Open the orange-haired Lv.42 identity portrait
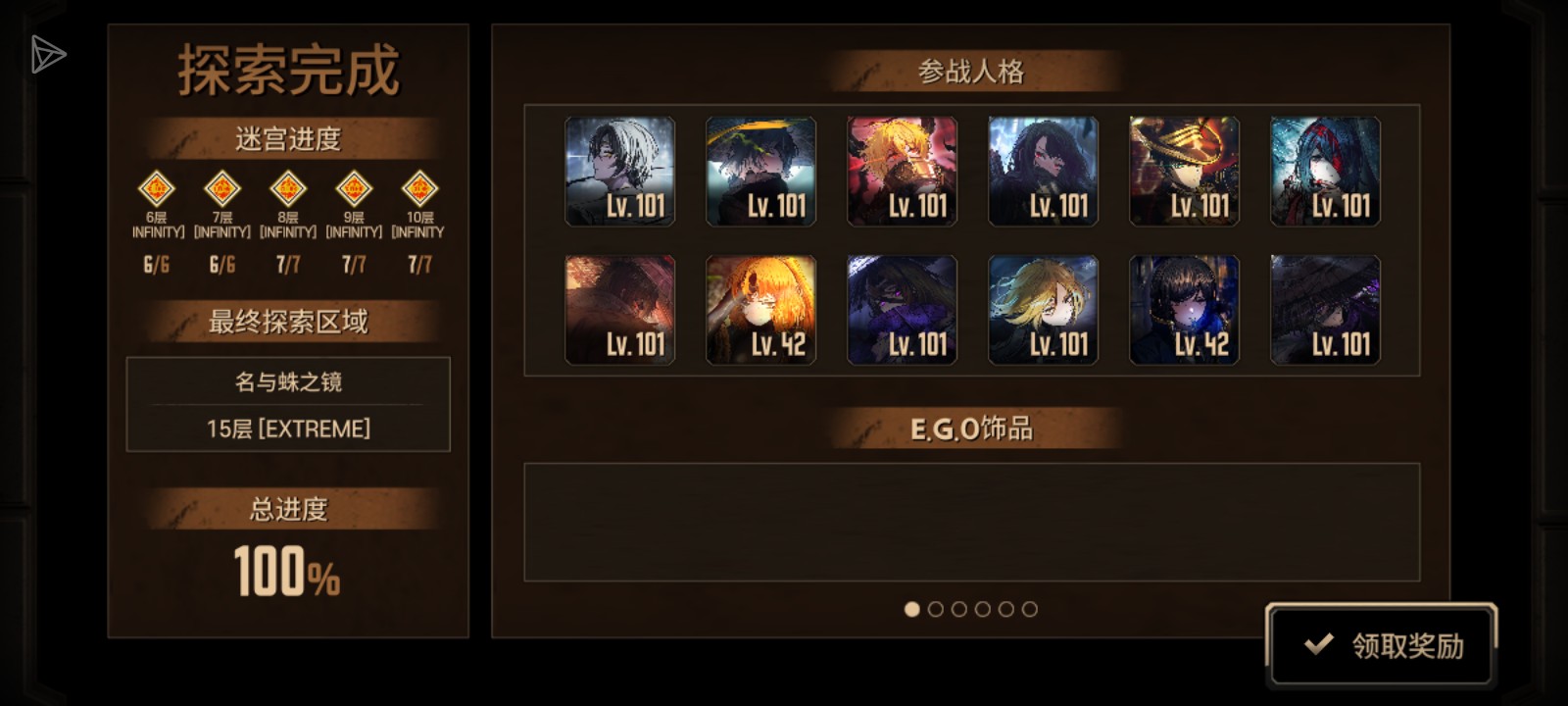1568x706 pixels. tap(761, 310)
